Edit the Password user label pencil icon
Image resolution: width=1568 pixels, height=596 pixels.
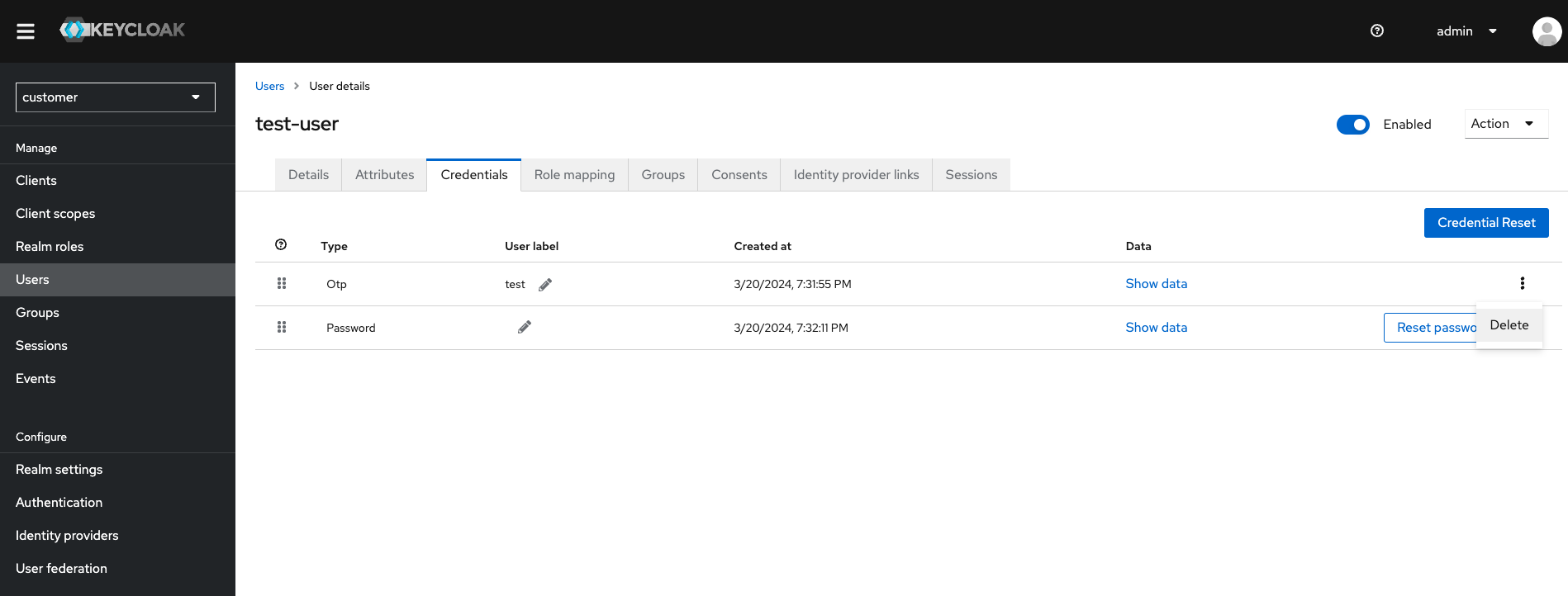(525, 328)
